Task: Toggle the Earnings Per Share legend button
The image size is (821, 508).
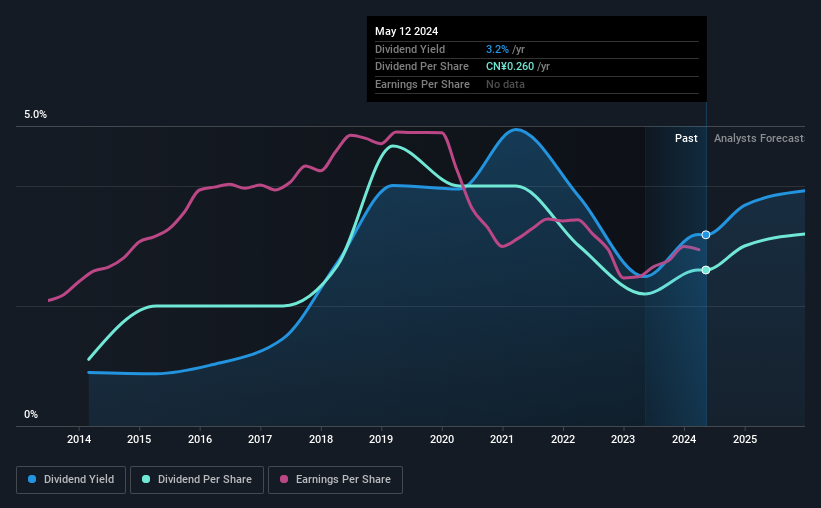Action: point(335,480)
